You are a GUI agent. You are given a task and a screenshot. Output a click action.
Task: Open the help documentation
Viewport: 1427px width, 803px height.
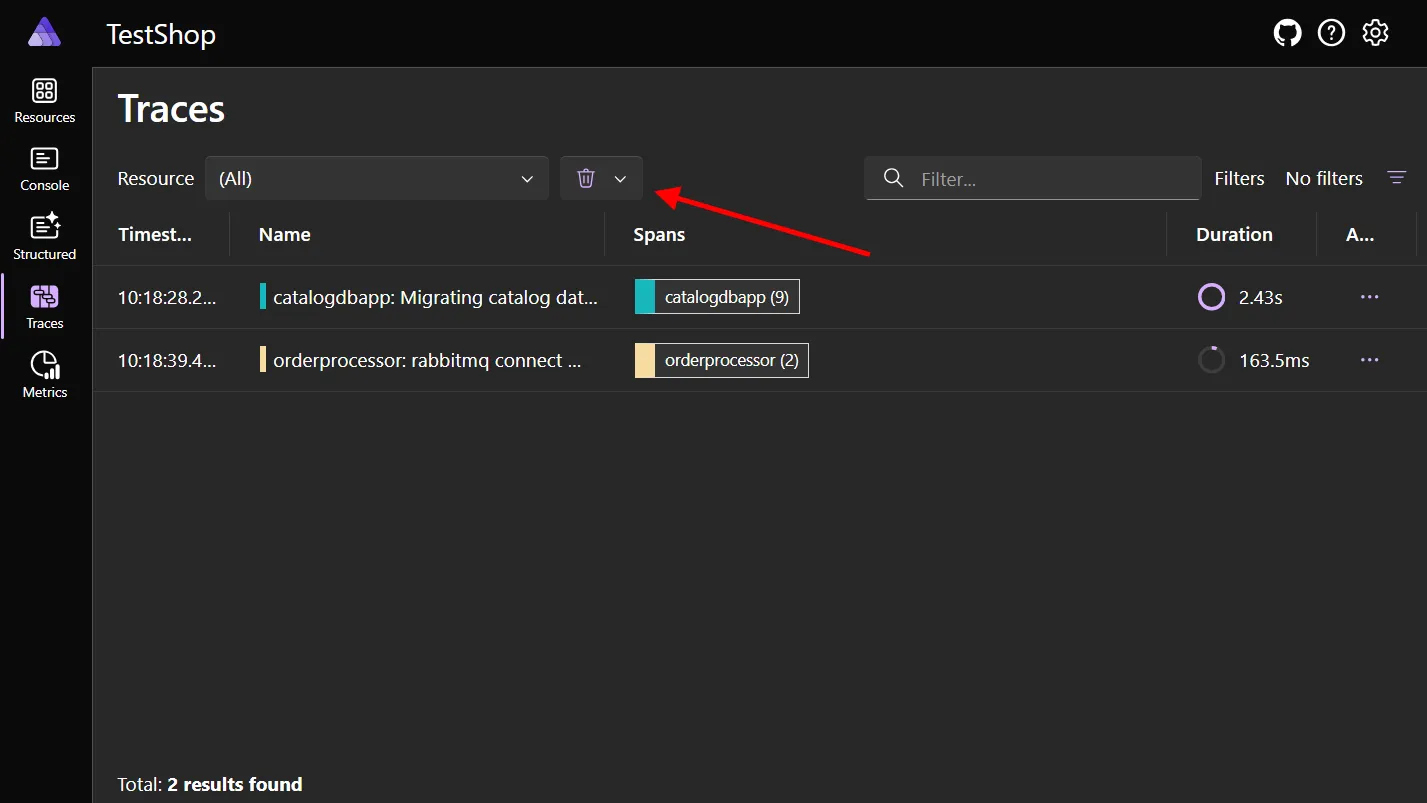[1331, 32]
